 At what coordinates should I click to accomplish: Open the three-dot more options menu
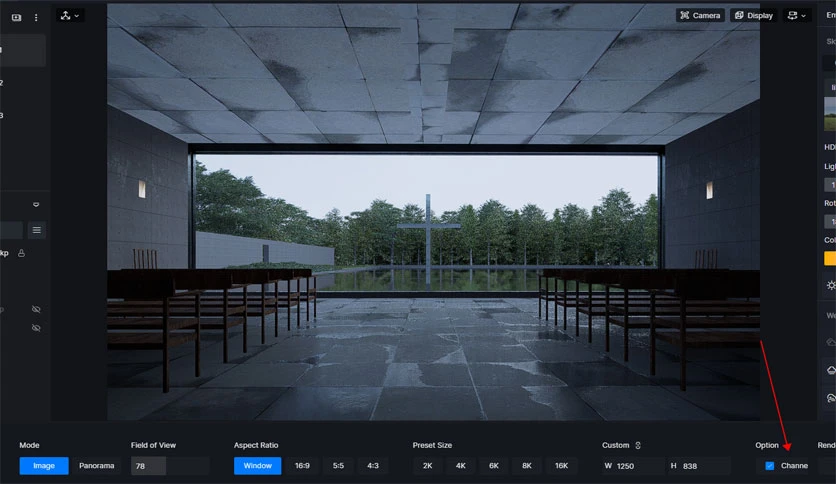(36, 17)
